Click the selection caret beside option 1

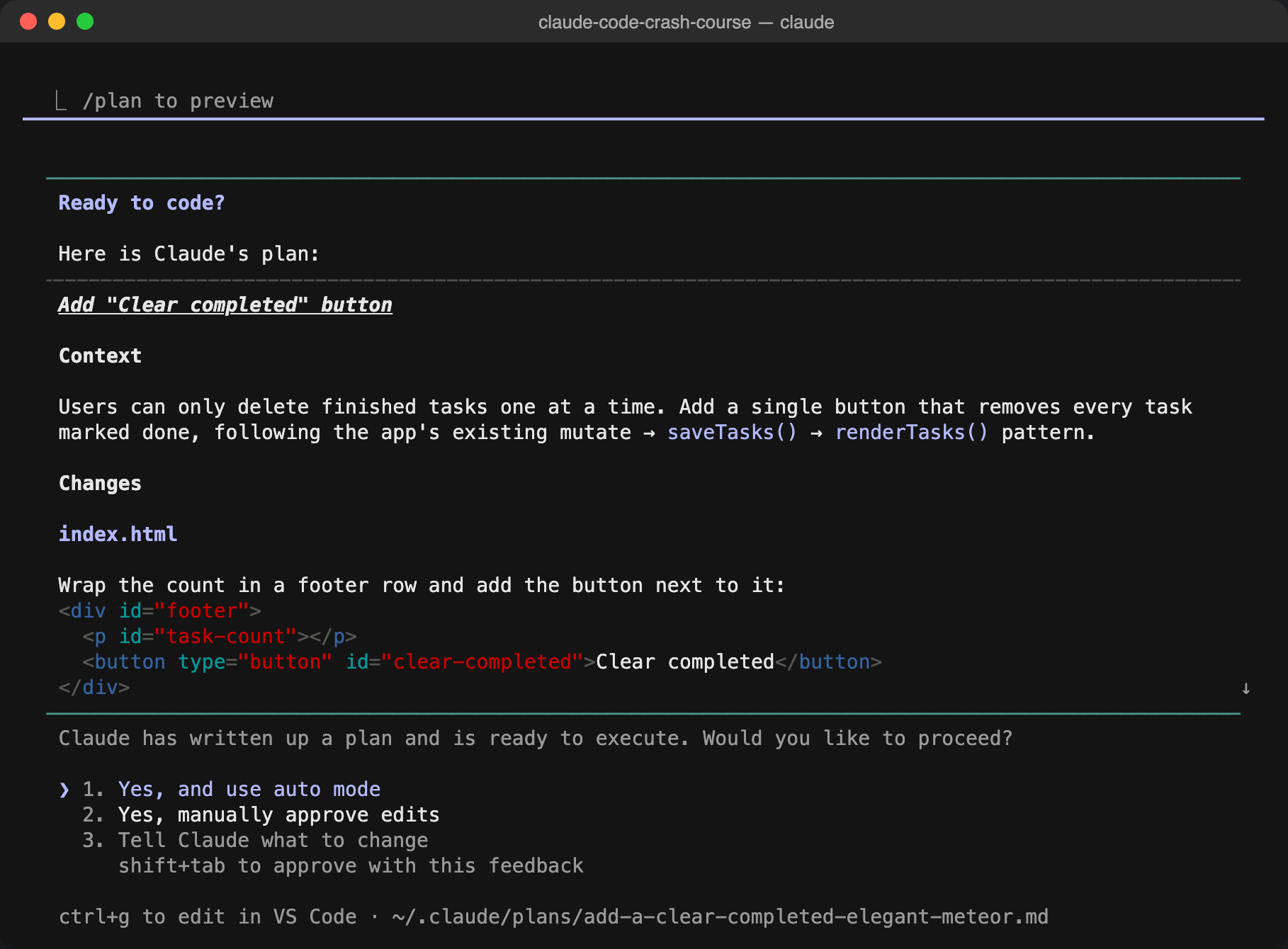64,789
